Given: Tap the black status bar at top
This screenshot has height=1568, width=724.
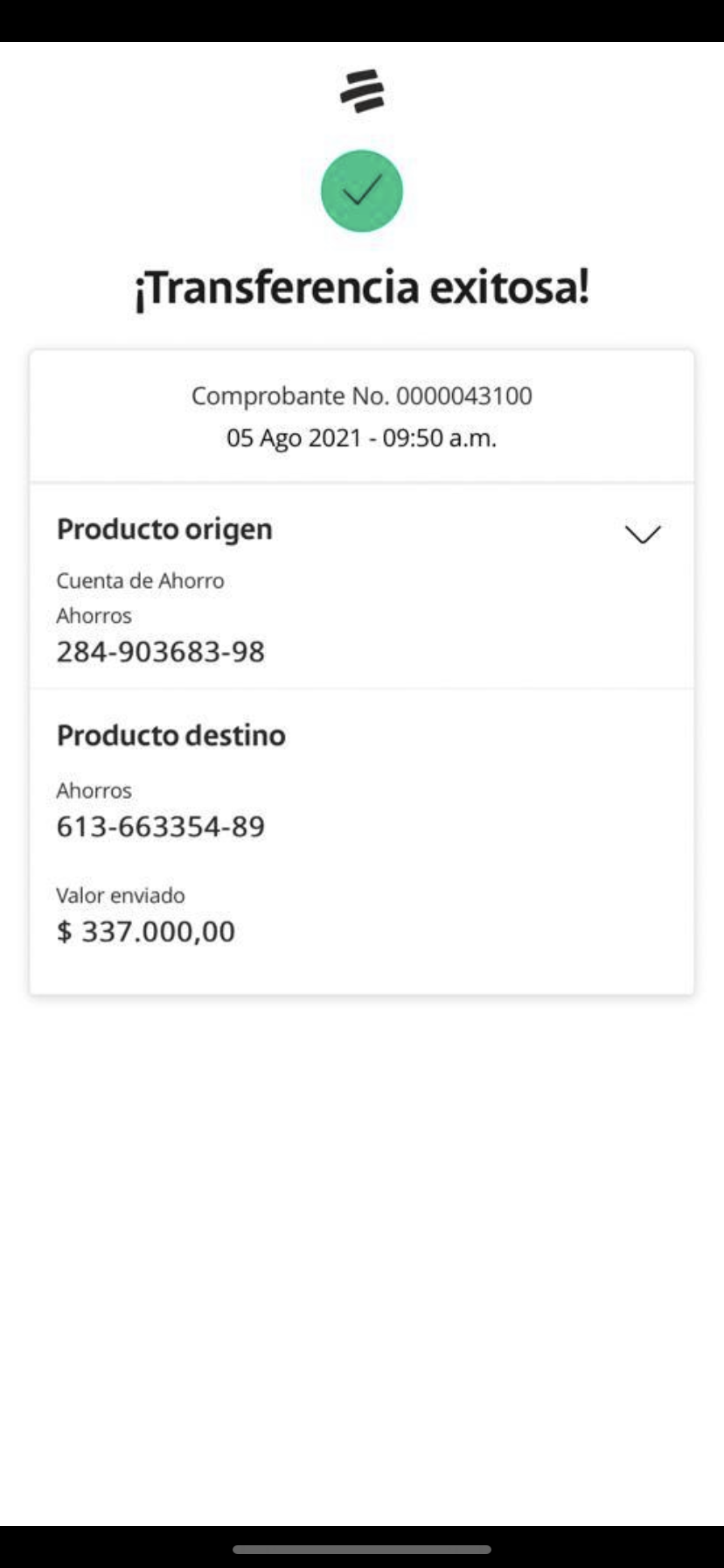Looking at the screenshot, I should click(362, 21).
